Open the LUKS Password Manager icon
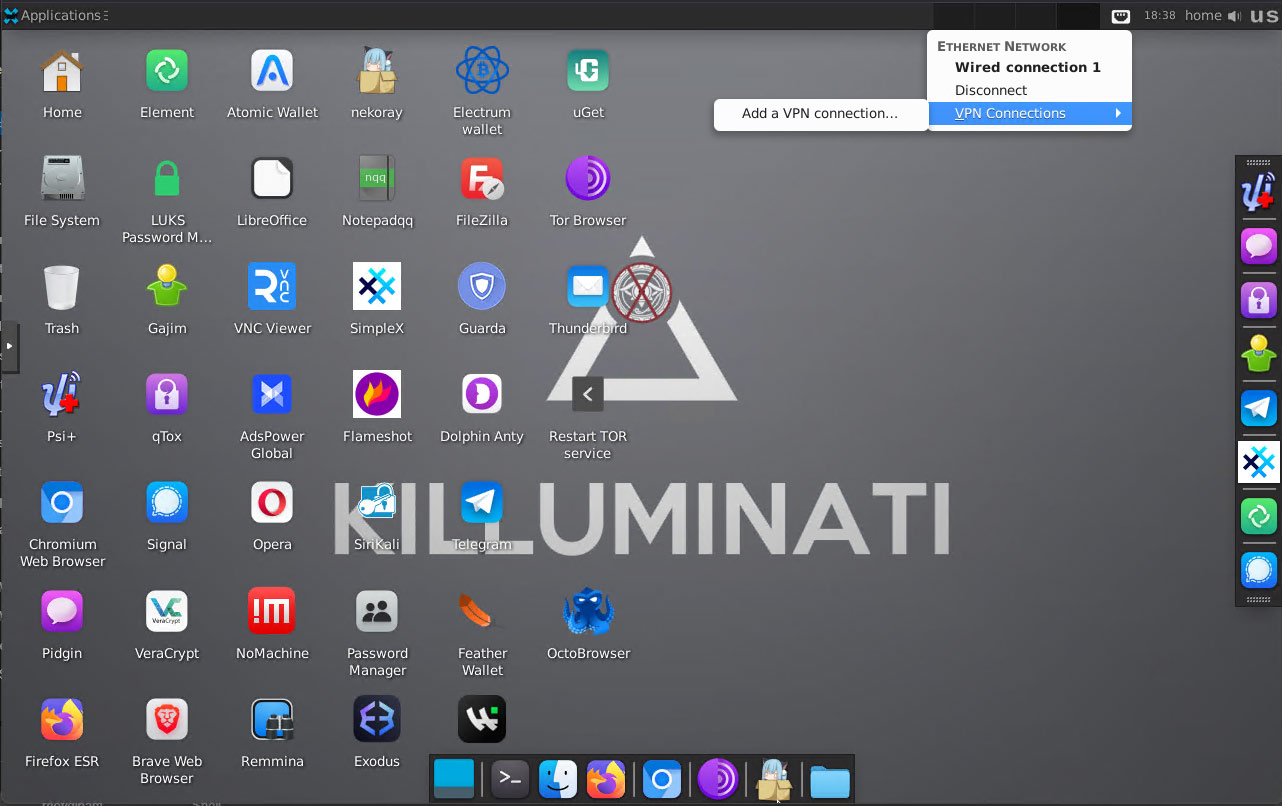 (167, 179)
